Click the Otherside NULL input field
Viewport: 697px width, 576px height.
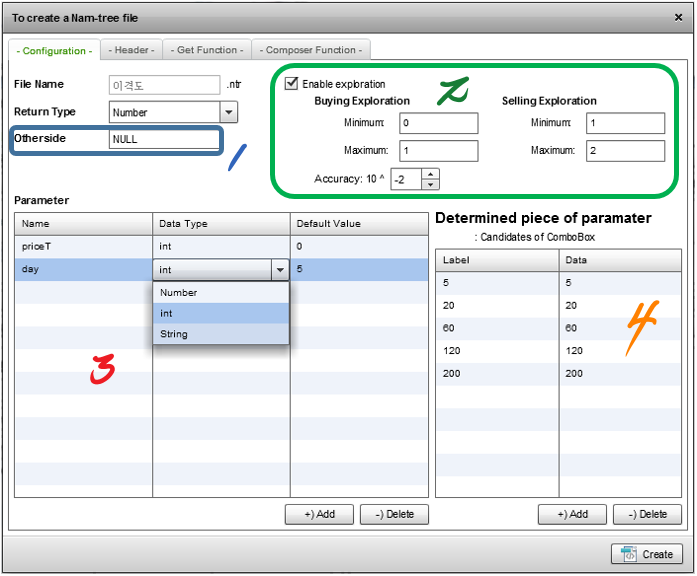coord(164,140)
